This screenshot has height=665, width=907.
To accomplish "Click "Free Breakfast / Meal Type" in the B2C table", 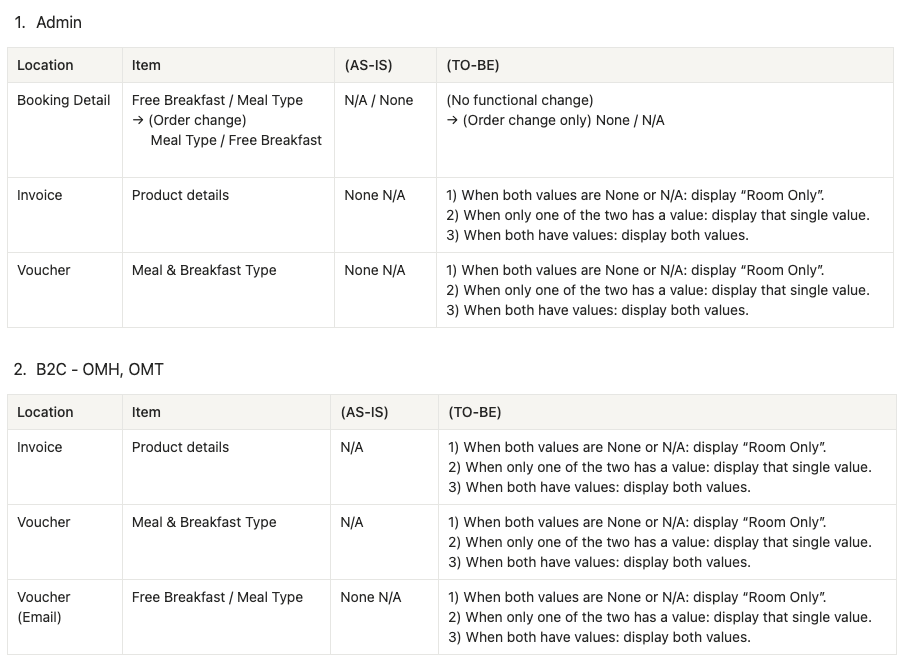I will [217, 597].
